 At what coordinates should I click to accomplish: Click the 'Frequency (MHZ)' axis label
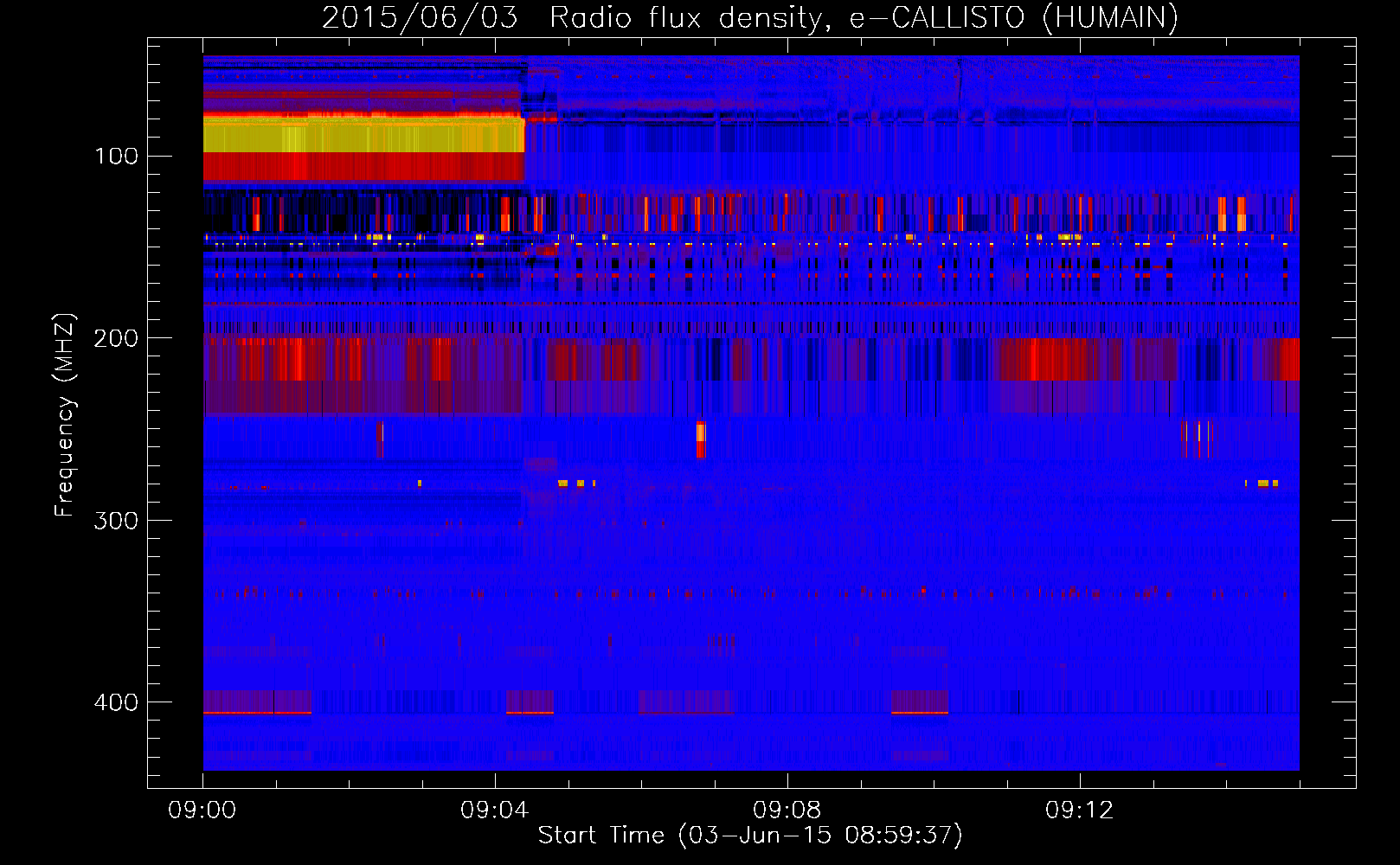point(65,415)
